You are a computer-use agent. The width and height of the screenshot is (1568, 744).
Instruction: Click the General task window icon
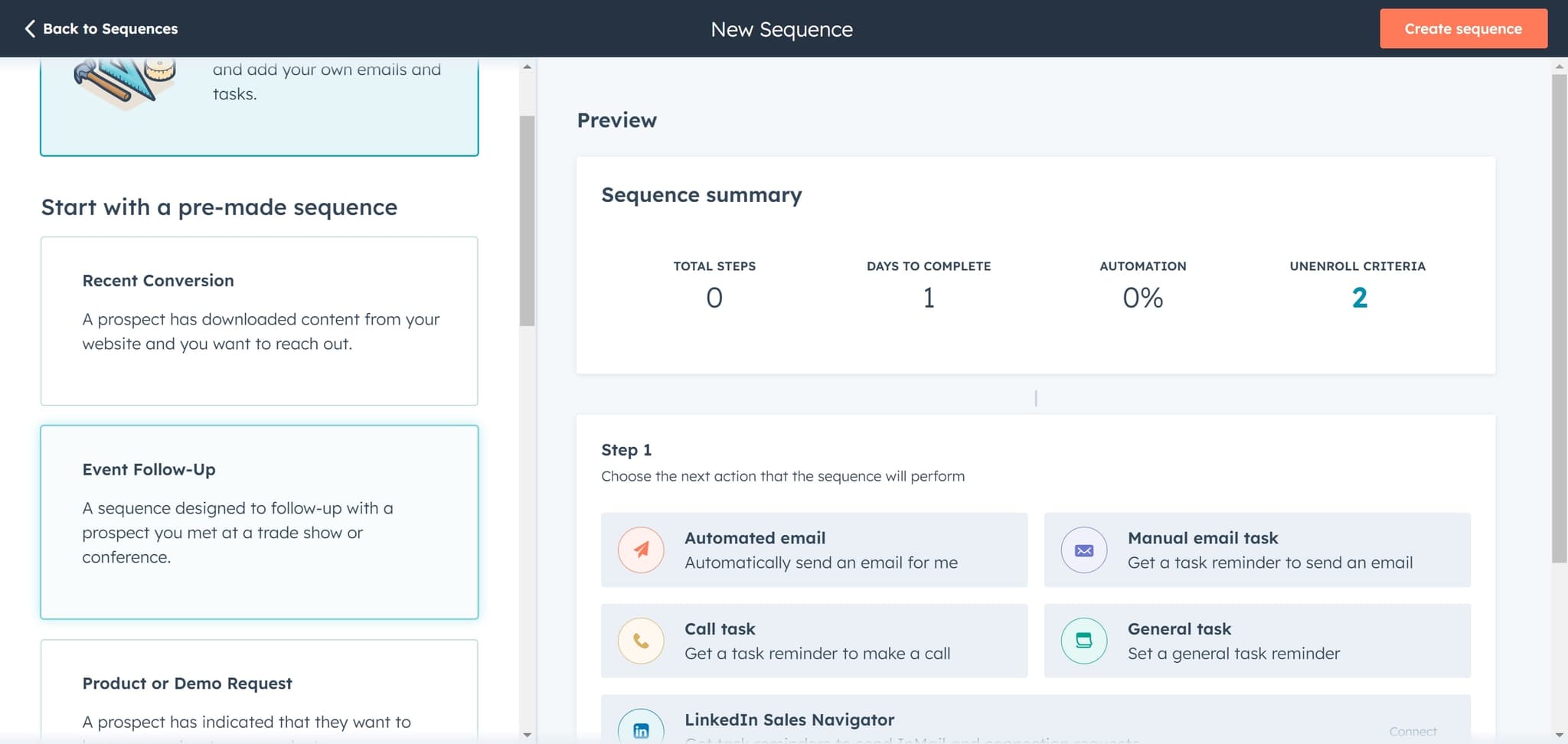(x=1083, y=641)
